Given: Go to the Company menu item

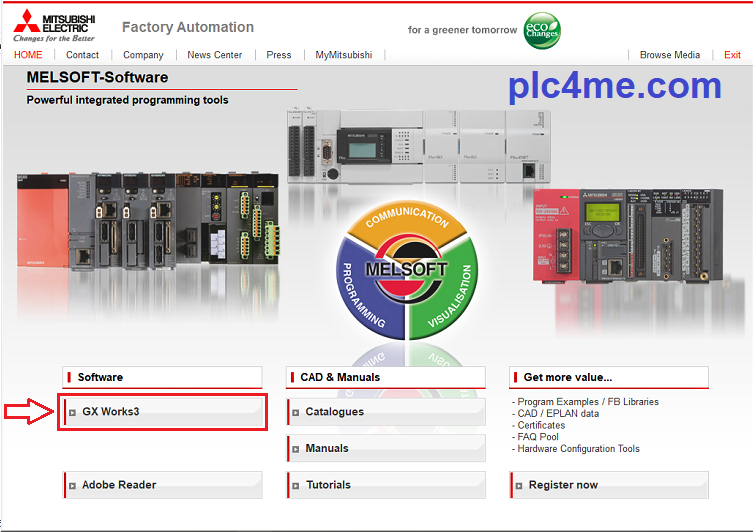Looking at the screenshot, I should 143,55.
